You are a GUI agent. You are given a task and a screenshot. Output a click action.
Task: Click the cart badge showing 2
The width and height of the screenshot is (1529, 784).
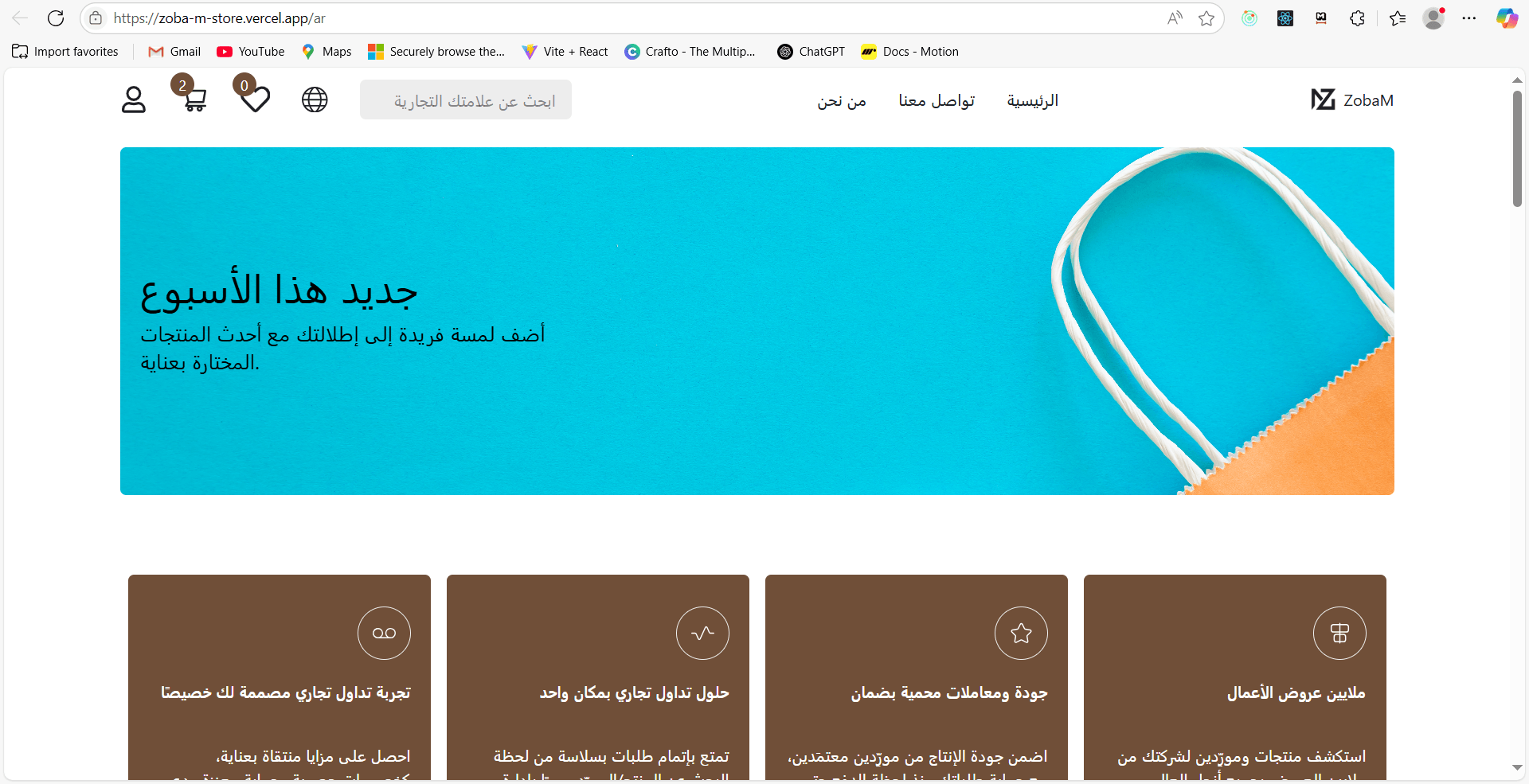(182, 85)
